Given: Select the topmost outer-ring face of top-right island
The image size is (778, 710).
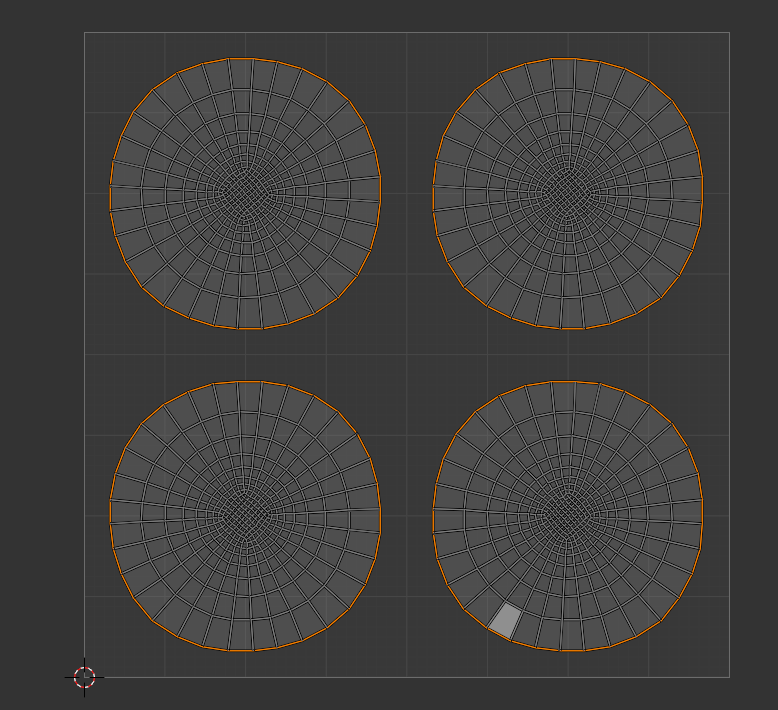Looking at the screenshot, I should (563, 73).
